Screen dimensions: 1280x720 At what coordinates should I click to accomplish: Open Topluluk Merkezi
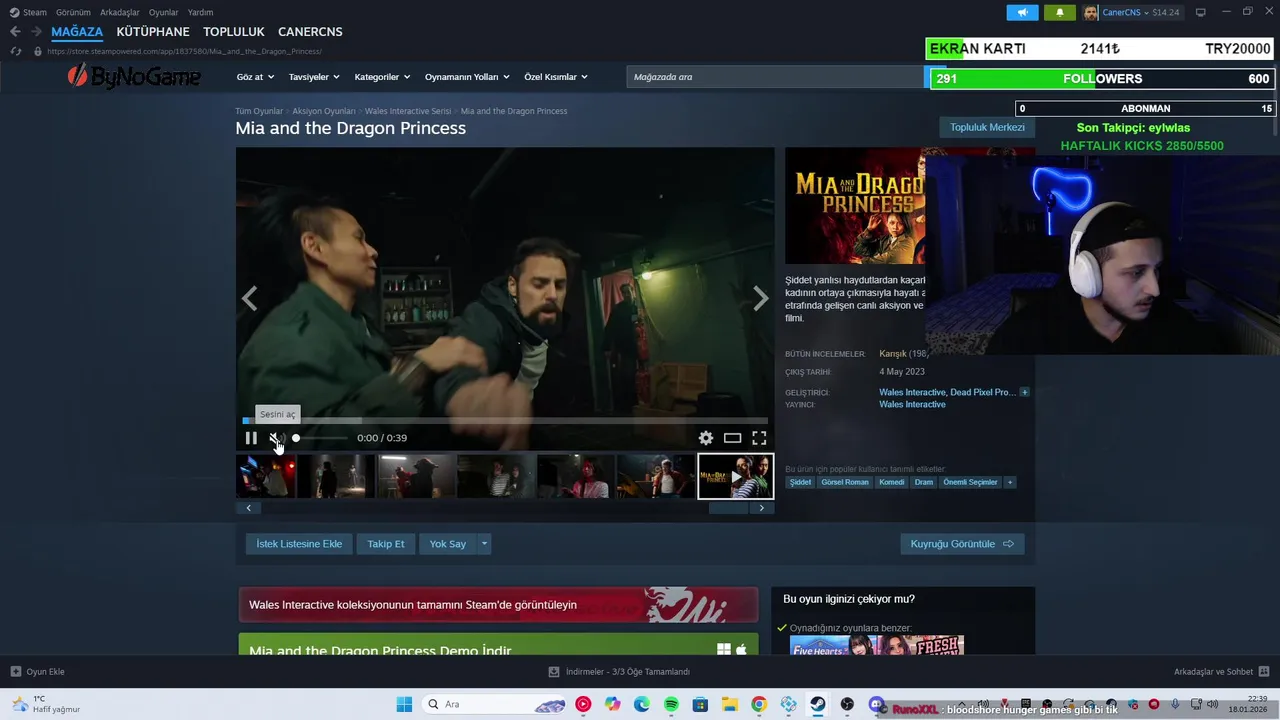click(x=987, y=127)
